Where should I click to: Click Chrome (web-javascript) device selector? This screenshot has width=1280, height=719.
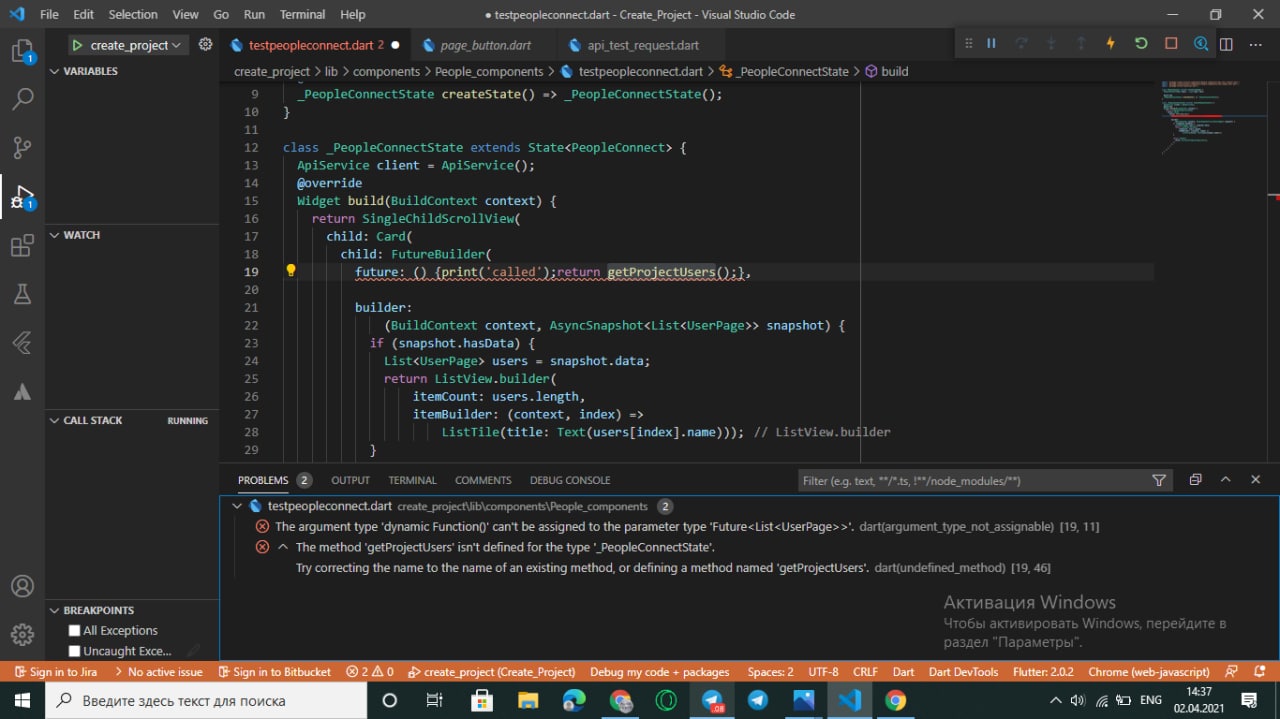(x=1149, y=672)
